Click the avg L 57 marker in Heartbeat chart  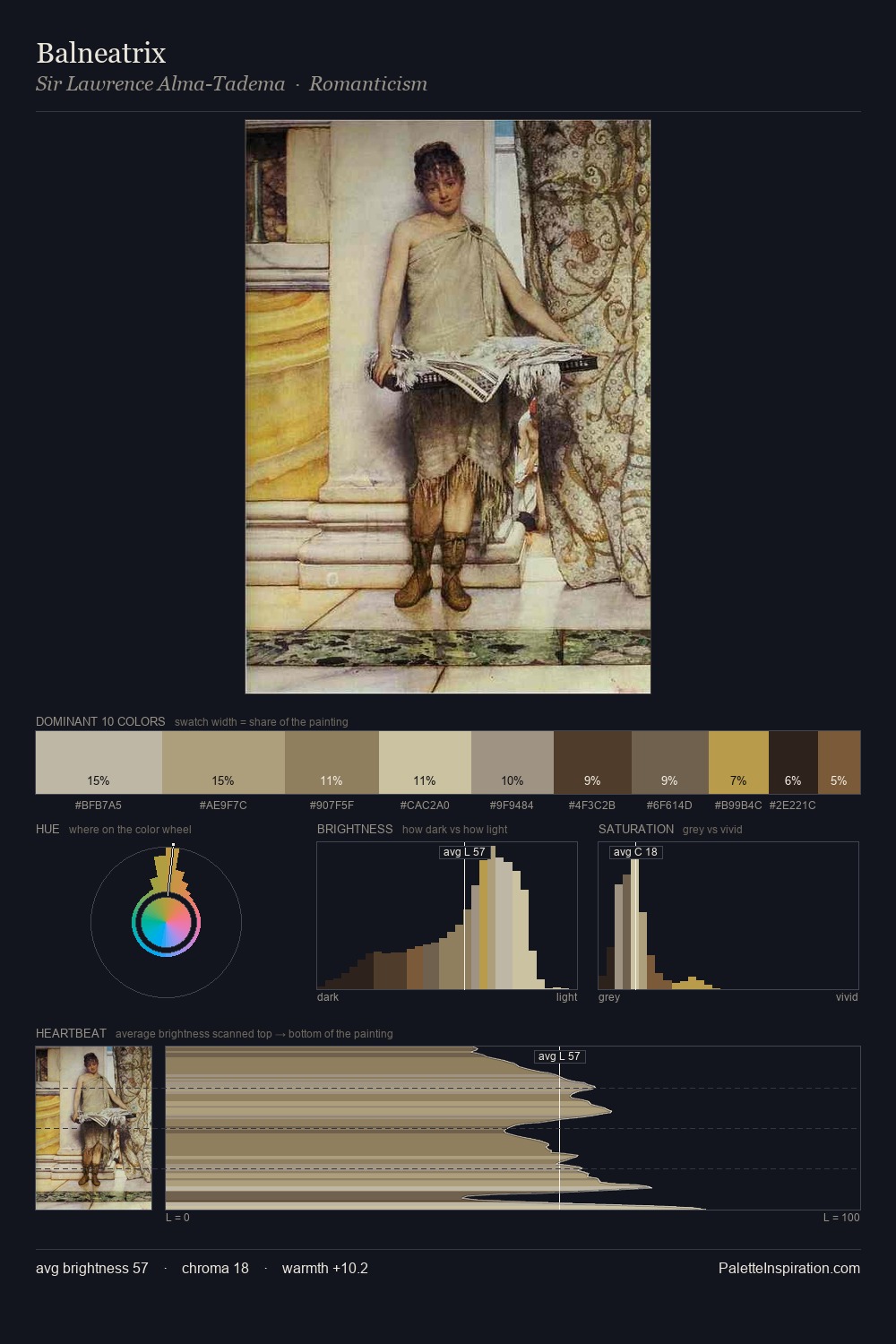coord(560,1056)
